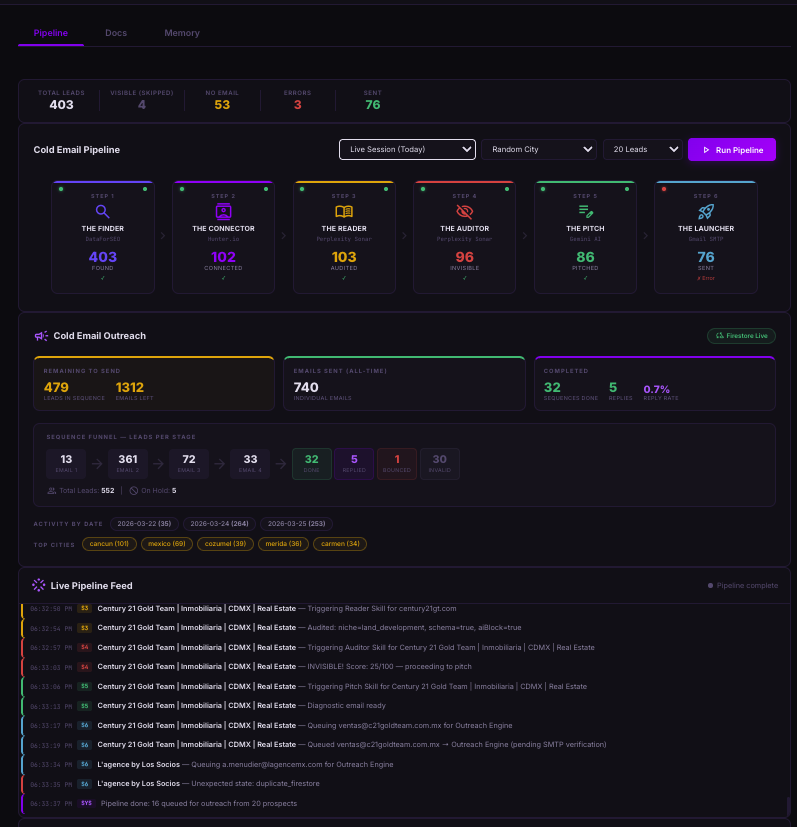Image resolution: width=797 pixels, height=827 pixels.
Task: Expand the Random City dropdown
Action: click(539, 150)
